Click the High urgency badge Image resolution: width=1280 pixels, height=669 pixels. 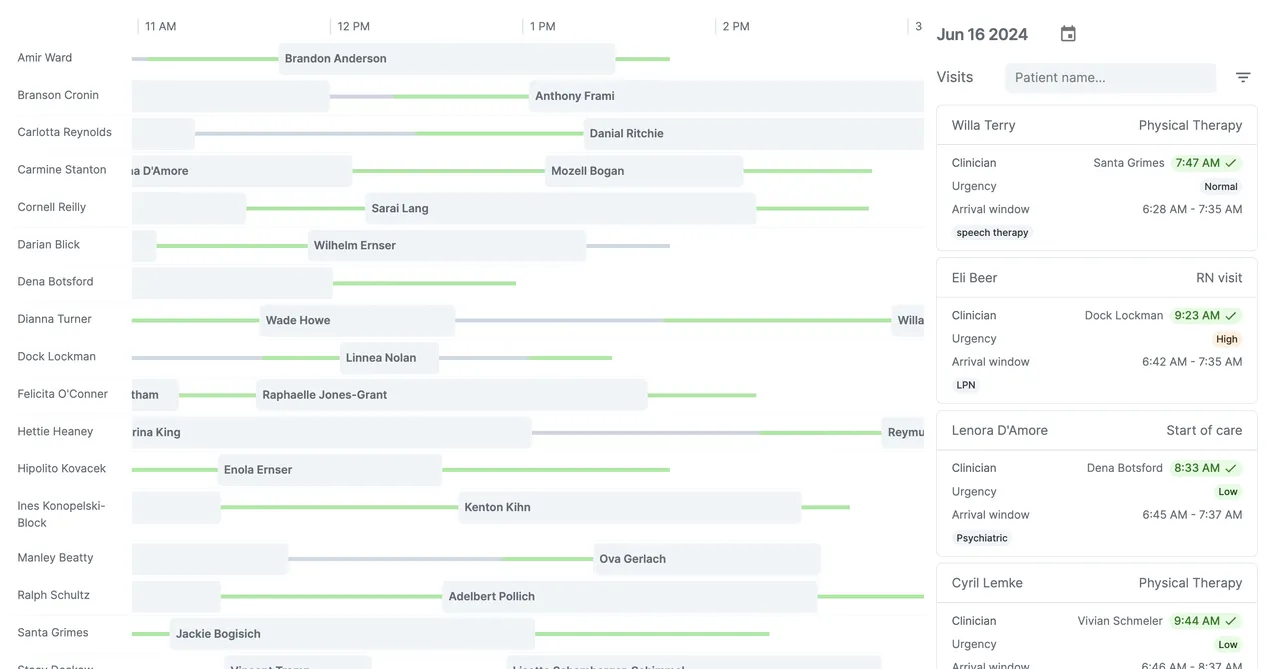tap(1227, 339)
